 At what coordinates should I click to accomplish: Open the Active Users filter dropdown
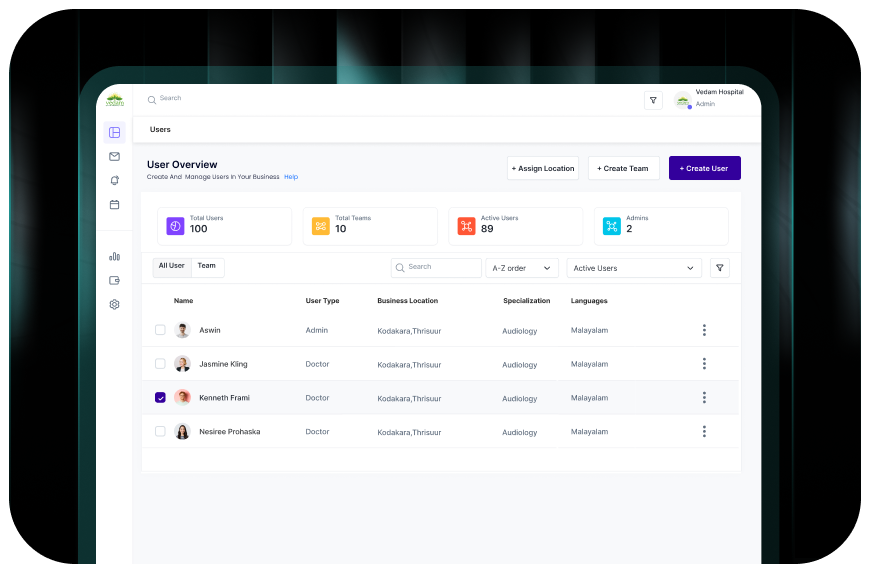[x=633, y=268]
